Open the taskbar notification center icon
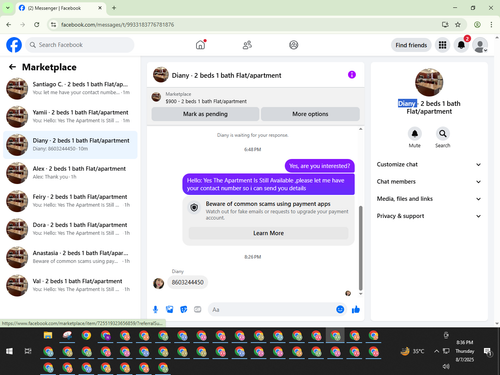 click(x=488, y=351)
